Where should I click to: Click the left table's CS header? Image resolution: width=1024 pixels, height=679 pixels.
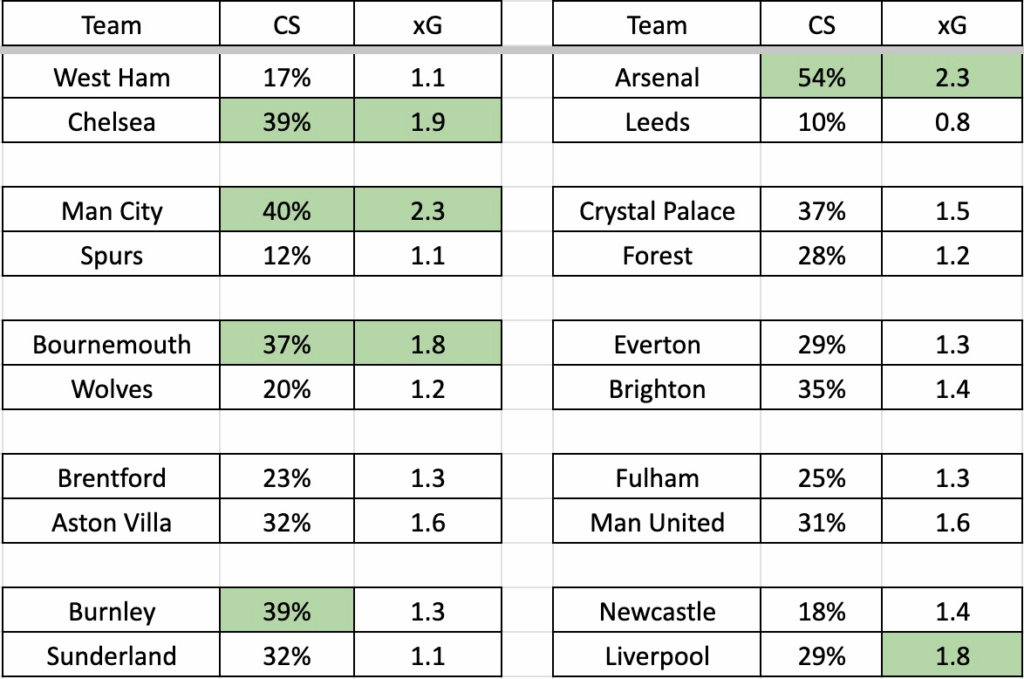point(287,24)
